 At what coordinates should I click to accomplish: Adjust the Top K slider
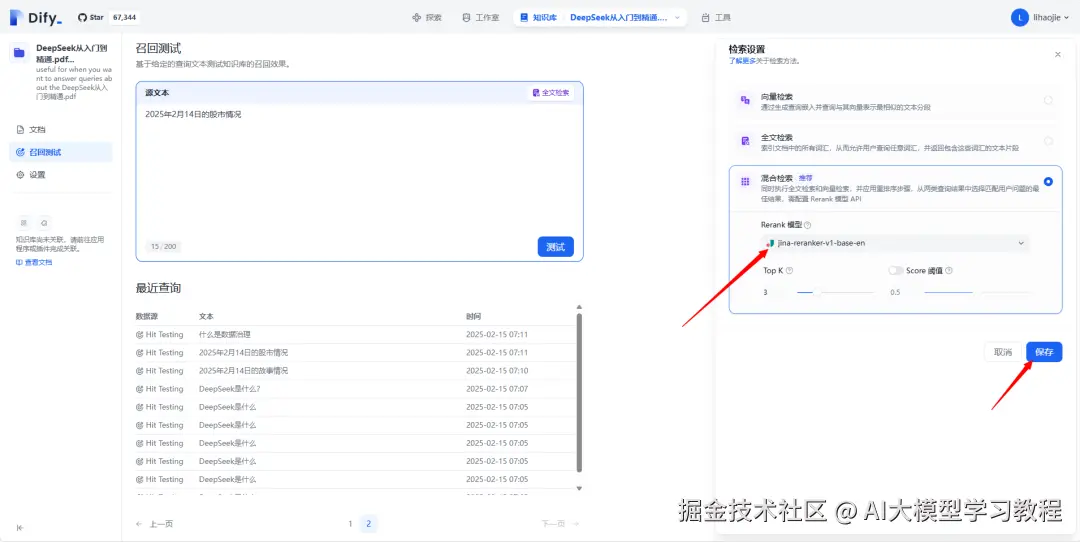tap(835, 293)
